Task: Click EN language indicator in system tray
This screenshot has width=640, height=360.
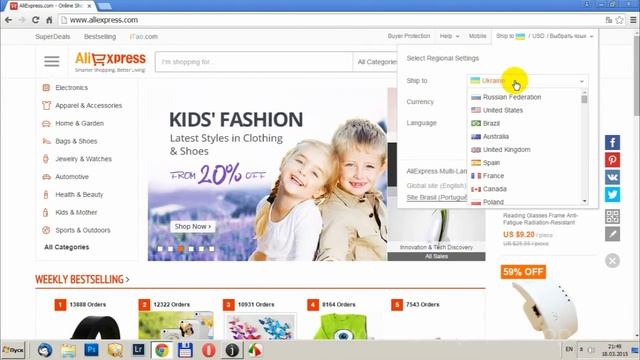Action: tap(569, 349)
